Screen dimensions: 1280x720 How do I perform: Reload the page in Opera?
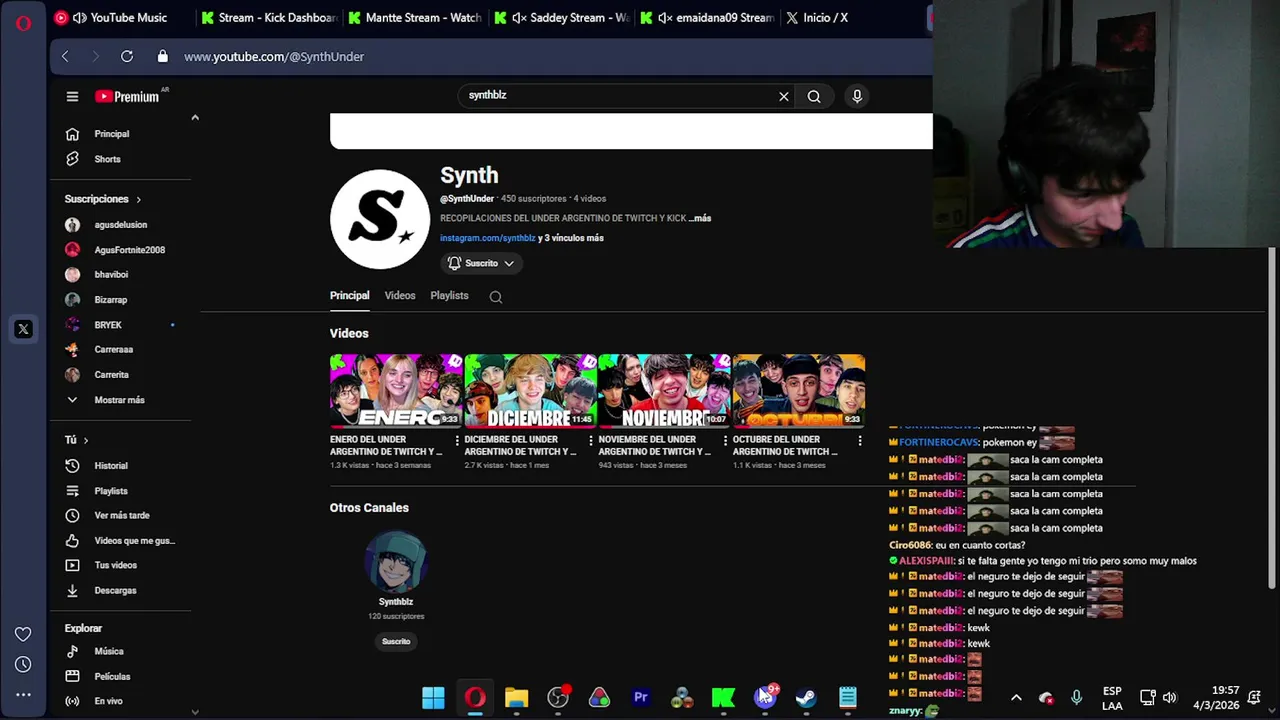coord(127,57)
